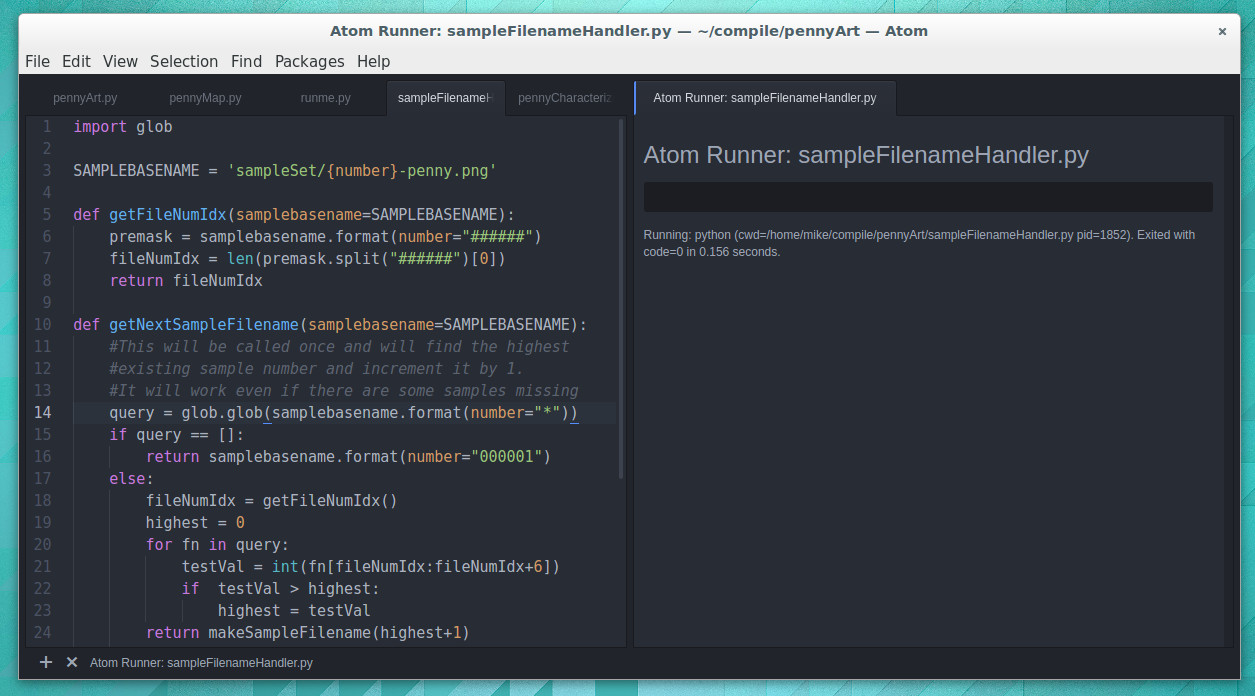1255x696 pixels.
Task: Switch to the pennyMap.py tab
Action: (205, 98)
